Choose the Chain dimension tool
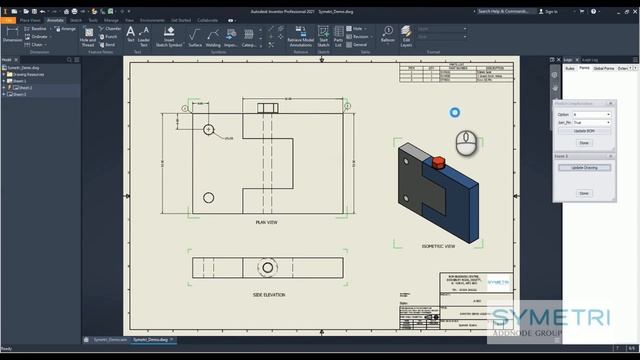The width and height of the screenshot is (640, 360). click(x=33, y=44)
